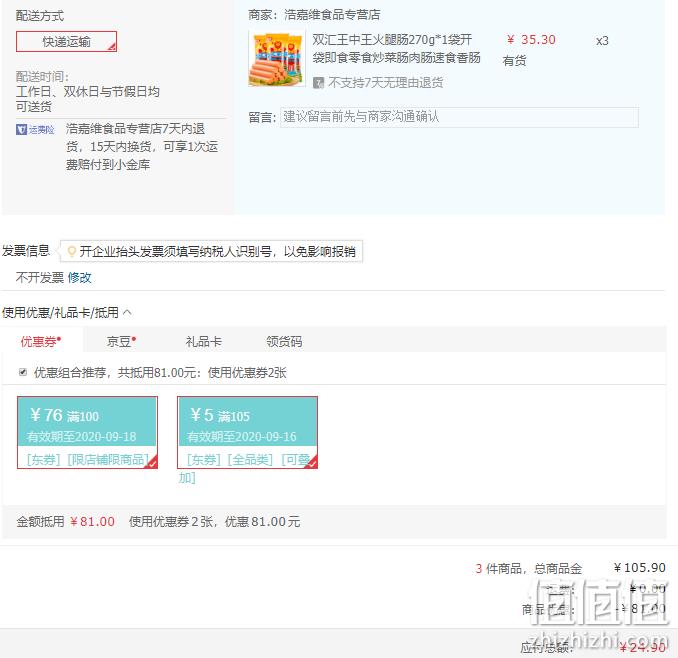Click the ¥35.30 product price
Image resolution: width=678 pixels, height=658 pixels.
pyautogui.click(x=531, y=40)
